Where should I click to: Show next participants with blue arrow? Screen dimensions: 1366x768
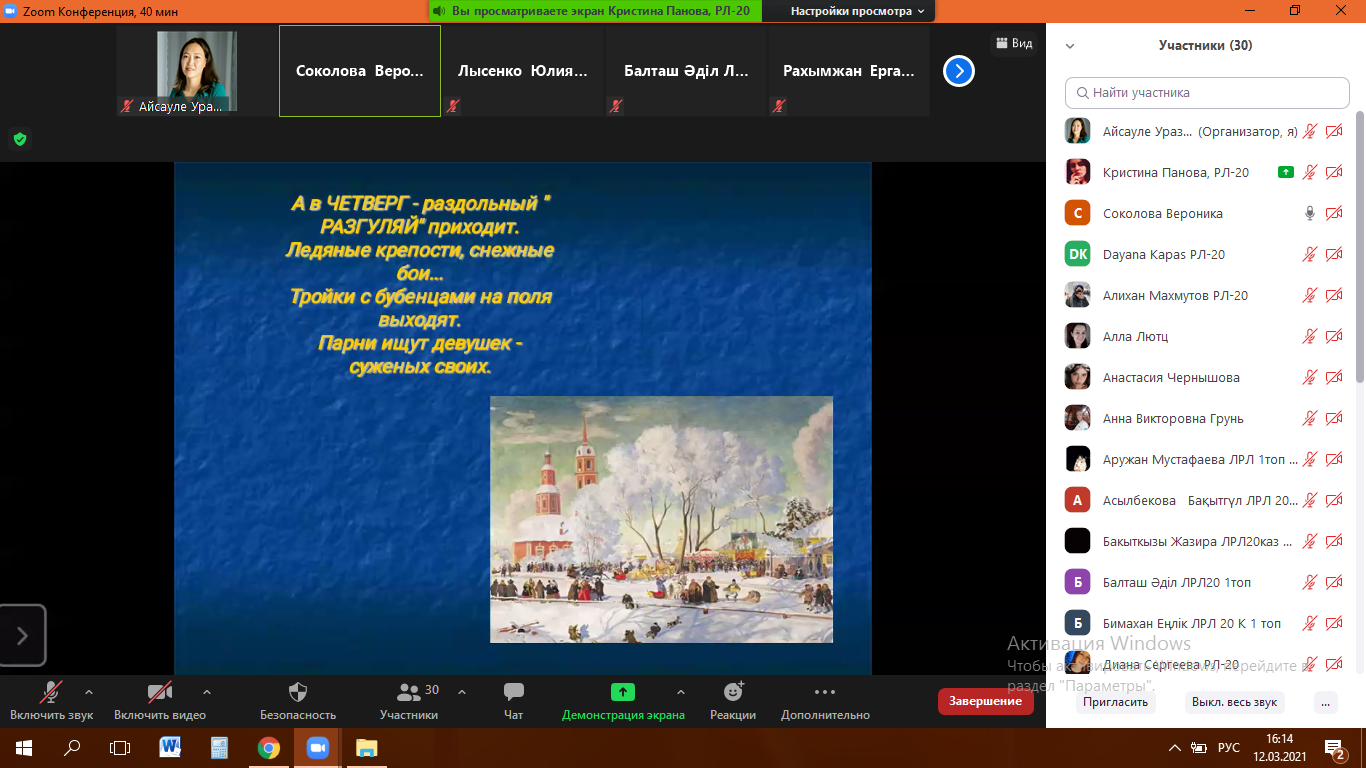click(x=959, y=71)
